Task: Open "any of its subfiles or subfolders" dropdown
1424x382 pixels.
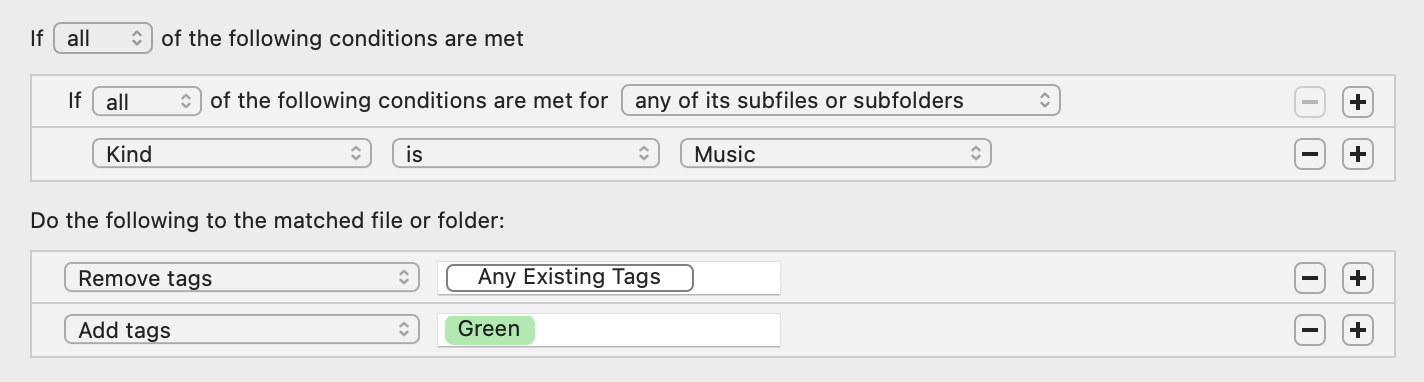Action: 840,101
